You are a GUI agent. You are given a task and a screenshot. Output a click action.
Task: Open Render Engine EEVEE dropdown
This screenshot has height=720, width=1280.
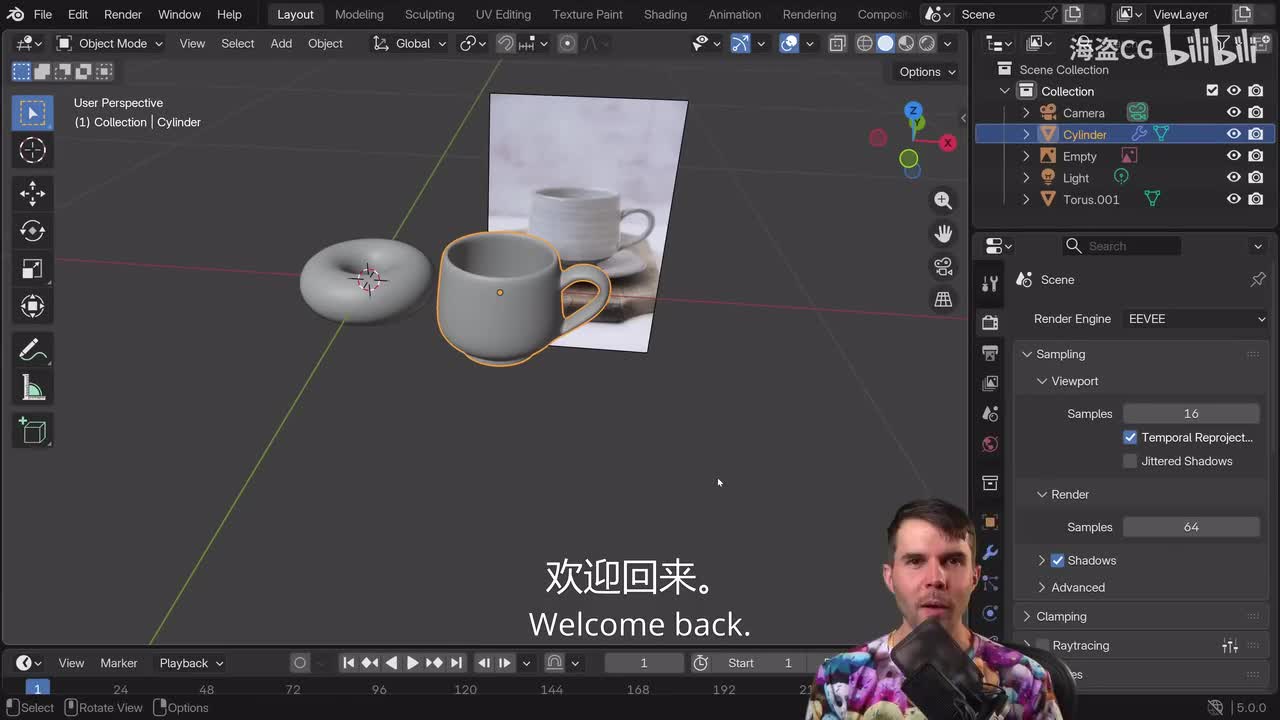1195,319
